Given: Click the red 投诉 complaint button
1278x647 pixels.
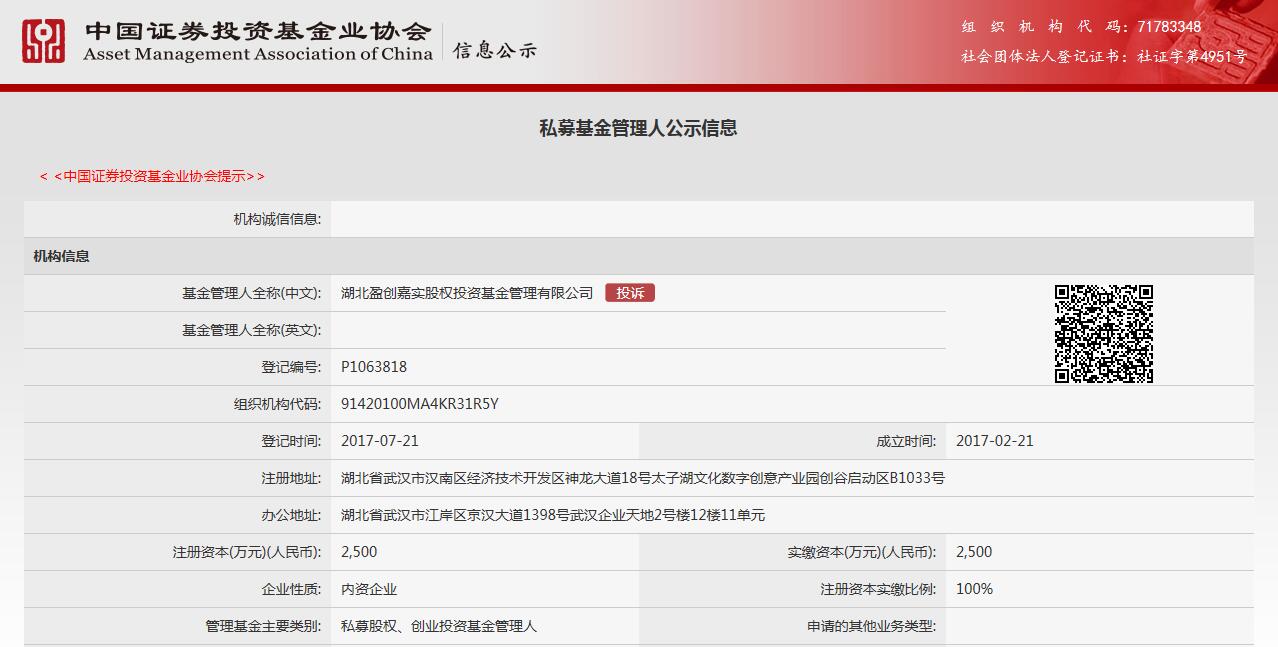Looking at the screenshot, I should coord(630,293).
